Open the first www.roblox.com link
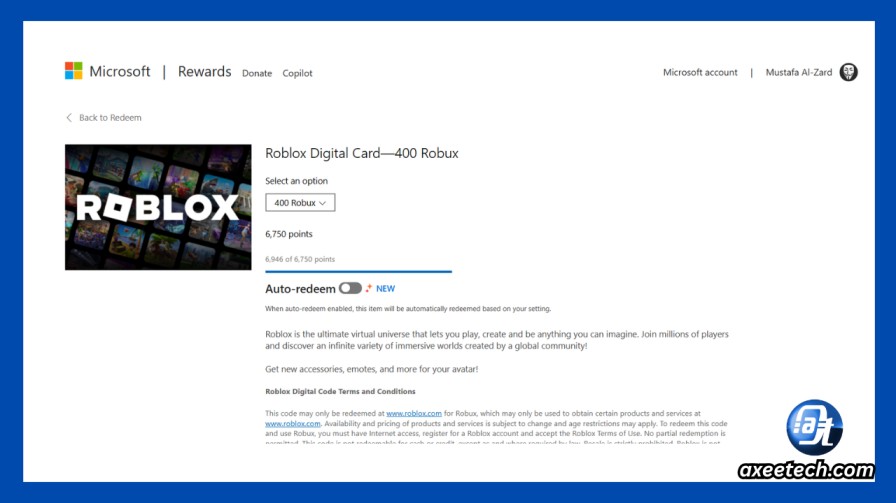Screen dimensions: 896x503 (414, 413)
